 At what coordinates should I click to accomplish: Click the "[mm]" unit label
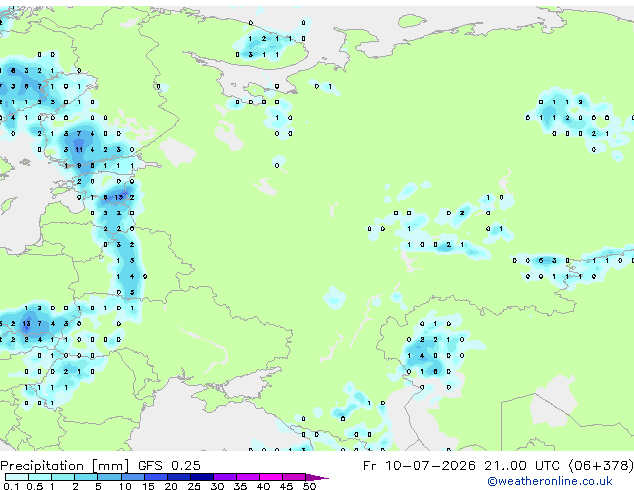point(111,466)
